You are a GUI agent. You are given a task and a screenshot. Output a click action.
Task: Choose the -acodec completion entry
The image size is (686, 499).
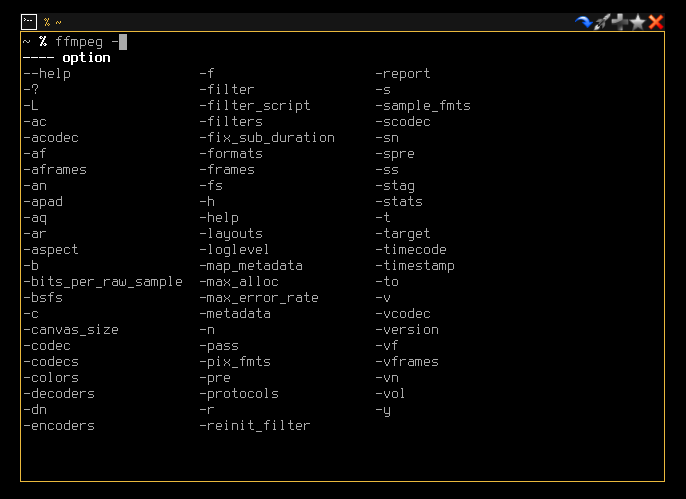point(51,138)
